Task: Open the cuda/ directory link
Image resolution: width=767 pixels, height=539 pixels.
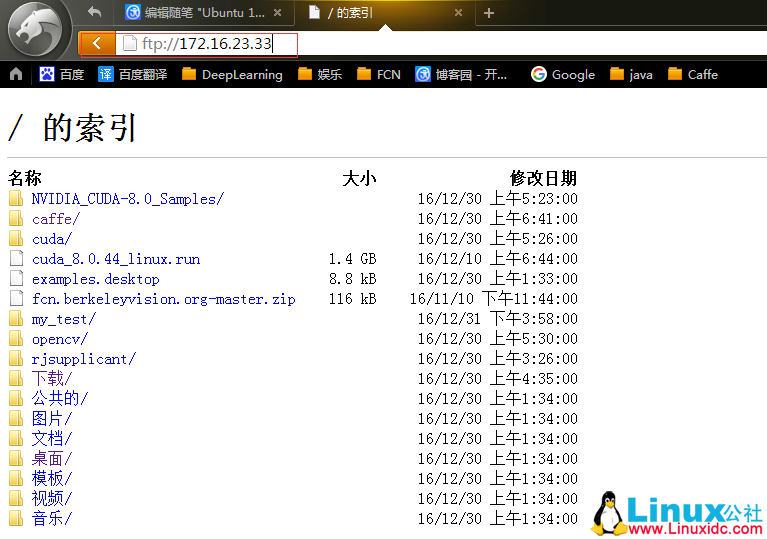Action: (52, 239)
